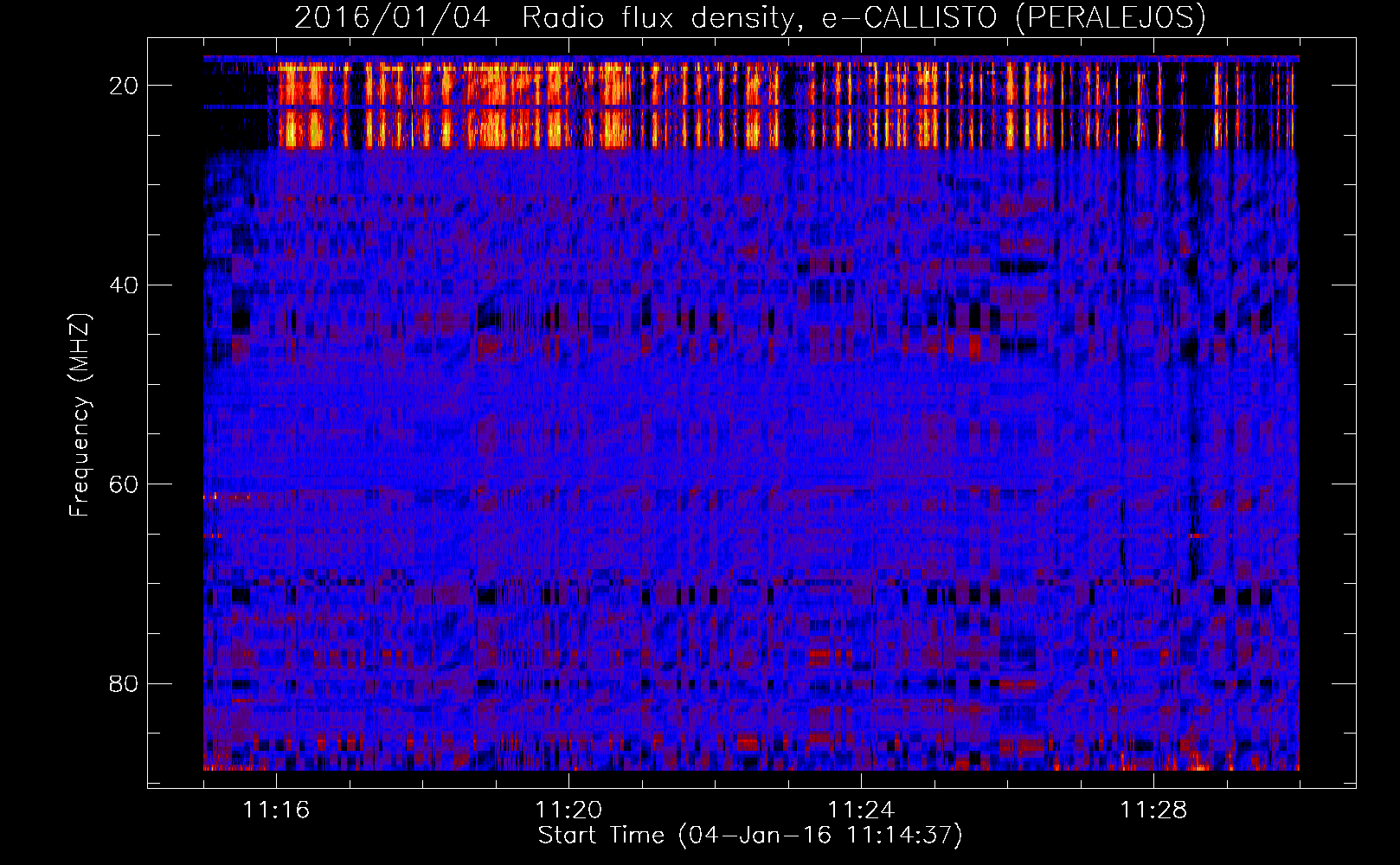Click the 20 MHz frequency tick label
This screenshot has width=1400, height=865.
(125, 86)
